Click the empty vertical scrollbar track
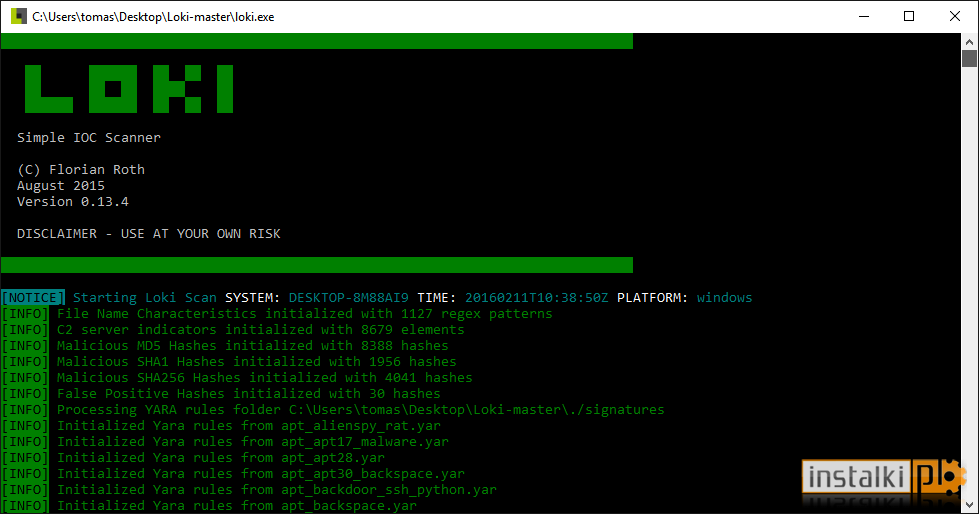 tap(969, 281)
